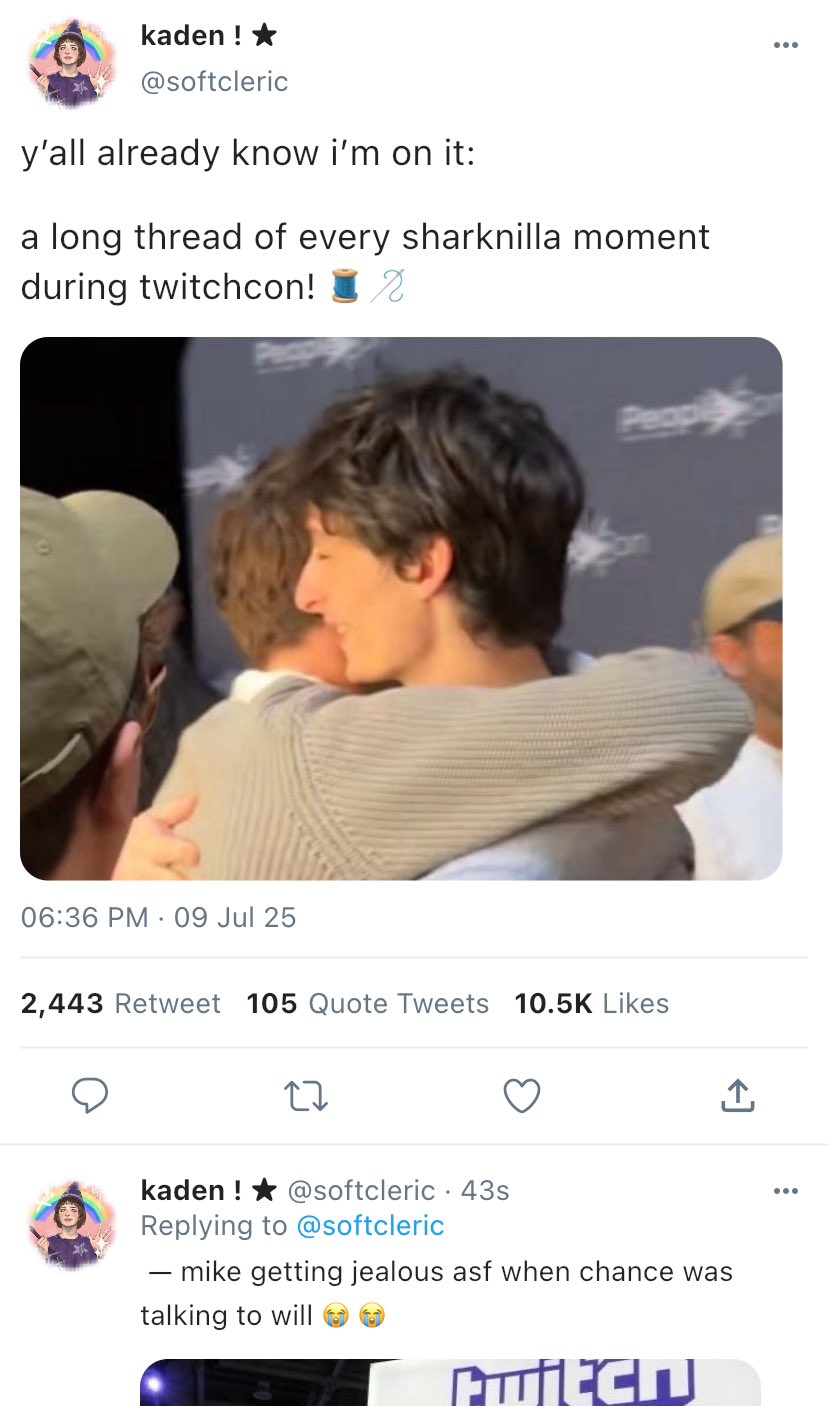Click the reply speech bubble icon
828x1406 pixels.
pyautogui.click(x=91, y=1097)
